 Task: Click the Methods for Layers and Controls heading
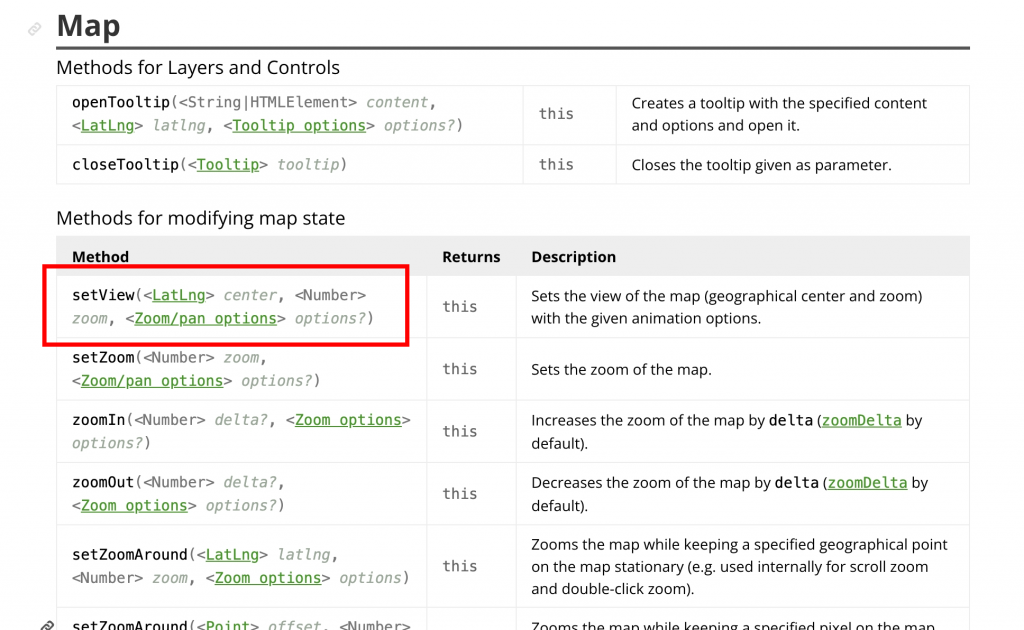point(198,68)
